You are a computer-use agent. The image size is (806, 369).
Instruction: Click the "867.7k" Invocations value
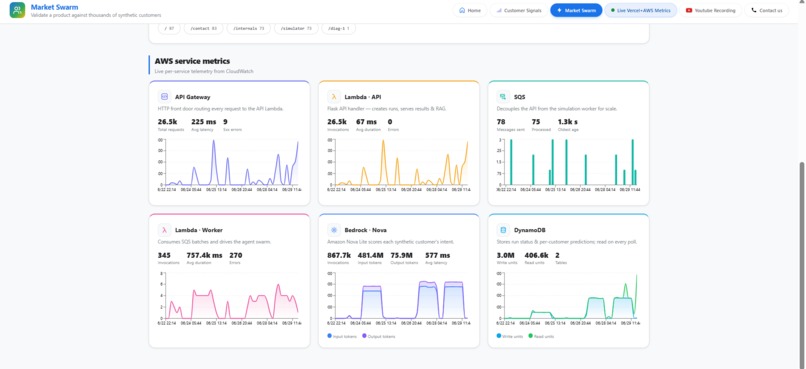[x=339, y=255]
